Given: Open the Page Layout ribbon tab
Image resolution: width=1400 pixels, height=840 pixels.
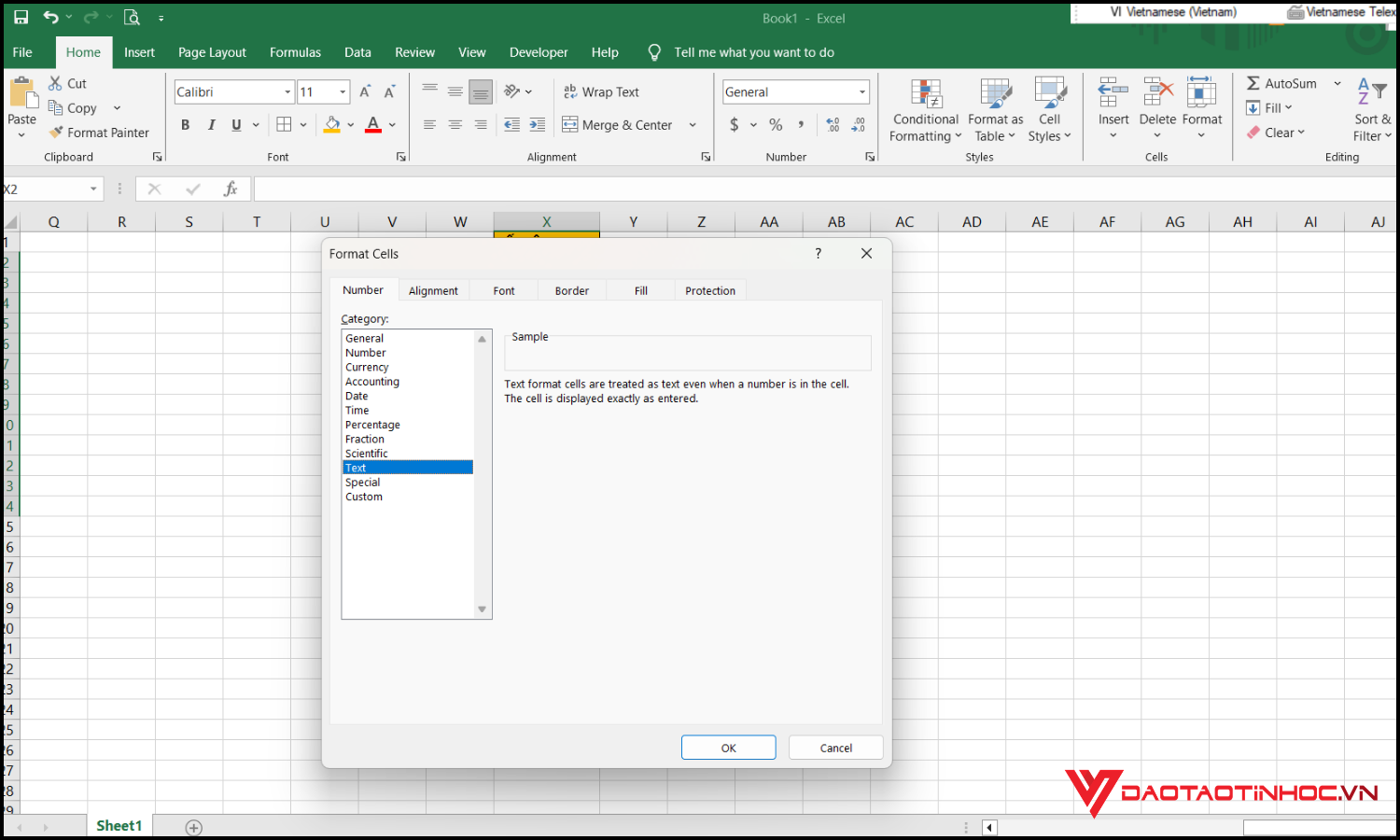Looking at the screenshot, I should pos(212,52).
